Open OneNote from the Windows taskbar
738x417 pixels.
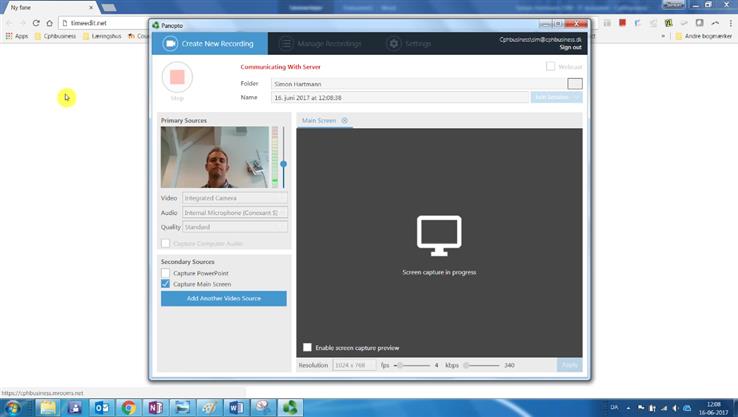point(155,407)
